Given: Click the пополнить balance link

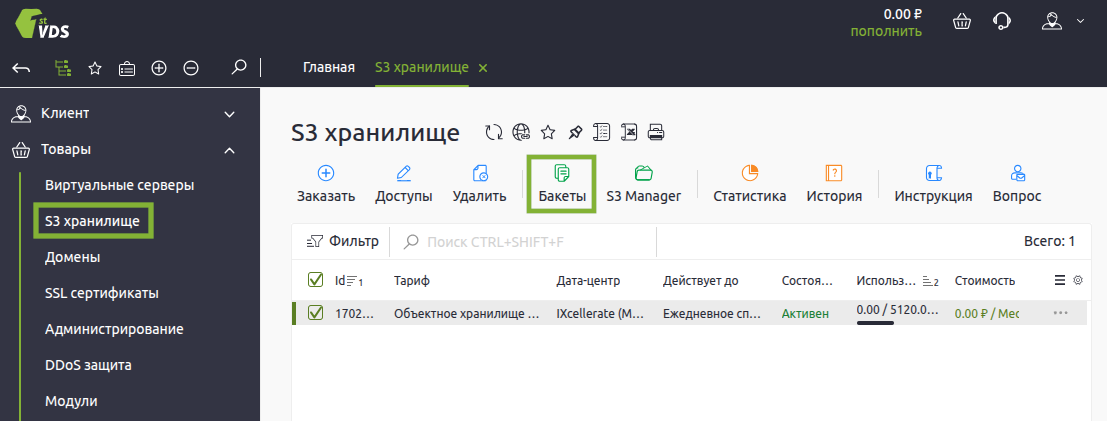Looking at the screenshot, I should coord(886,31).
